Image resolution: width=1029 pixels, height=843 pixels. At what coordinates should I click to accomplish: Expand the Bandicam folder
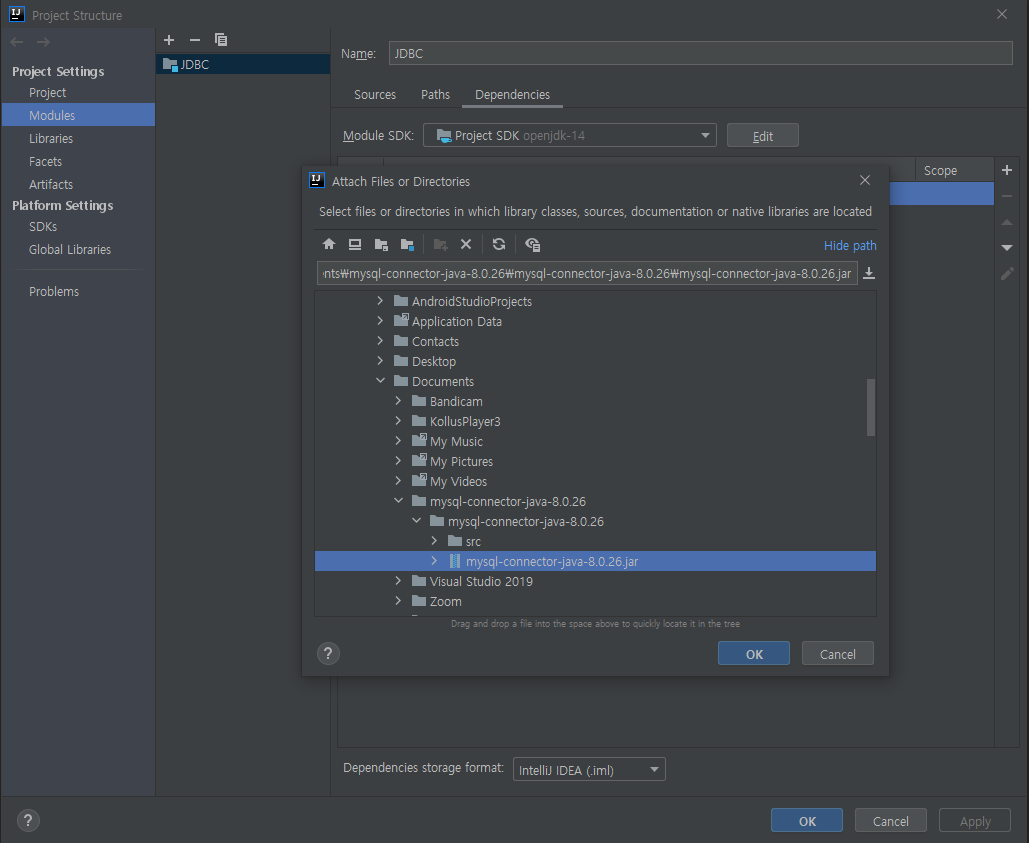(x=398, y=401)
